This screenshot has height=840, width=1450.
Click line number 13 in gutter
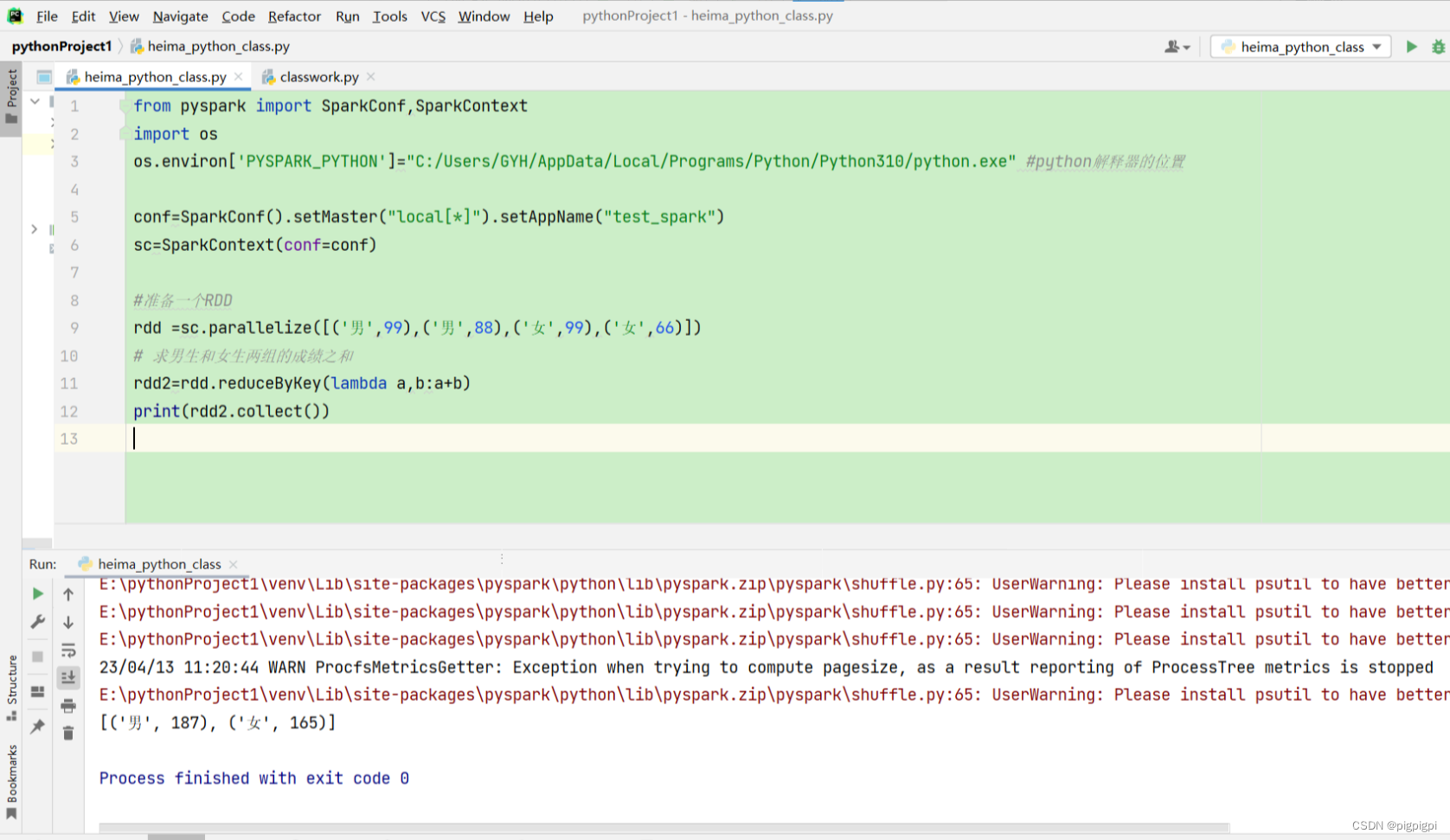[x=69, y=439]
